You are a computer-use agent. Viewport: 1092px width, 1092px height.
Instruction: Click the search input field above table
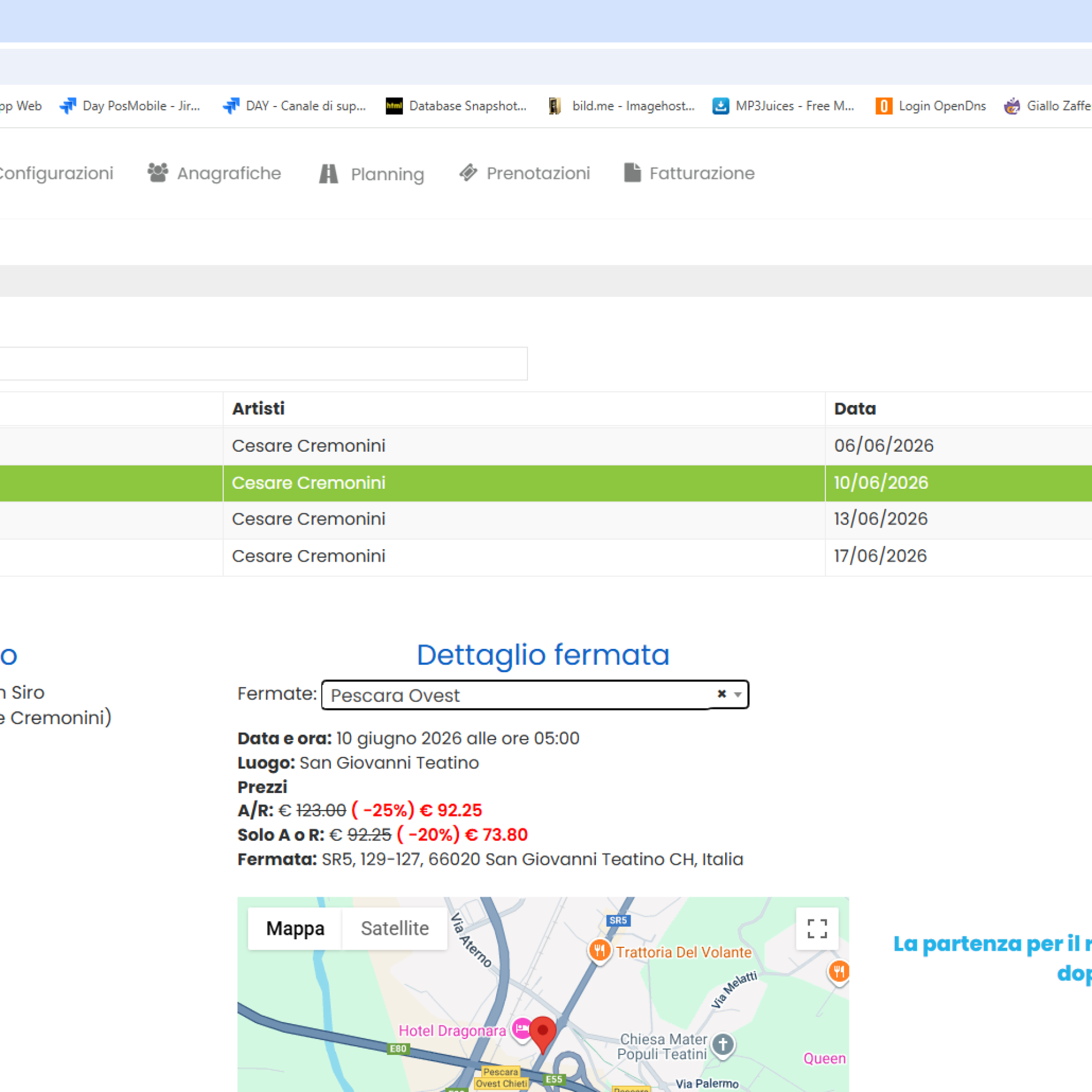pyautogui.click(x=262, y=363)
